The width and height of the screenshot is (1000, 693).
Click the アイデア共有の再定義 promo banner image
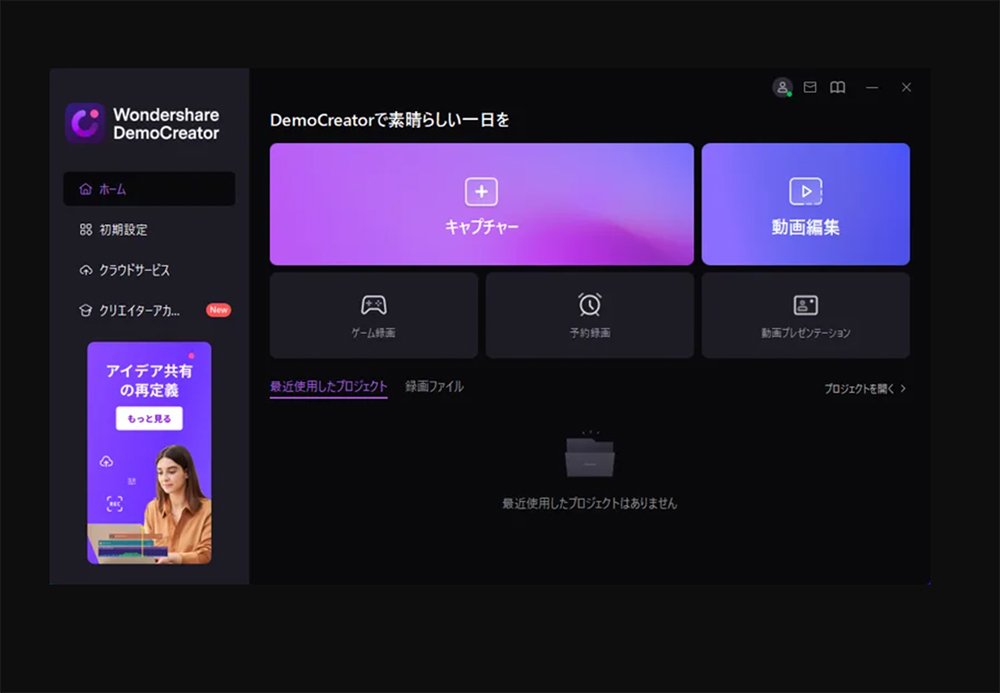coord(149,453)
